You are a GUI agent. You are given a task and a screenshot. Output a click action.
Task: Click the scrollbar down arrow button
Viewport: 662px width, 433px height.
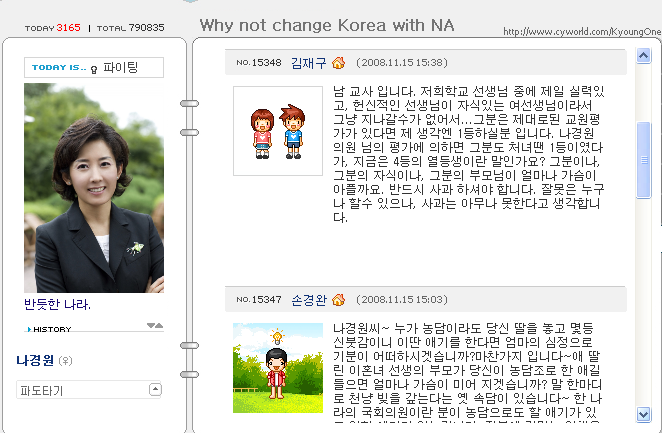click(643, 414)
